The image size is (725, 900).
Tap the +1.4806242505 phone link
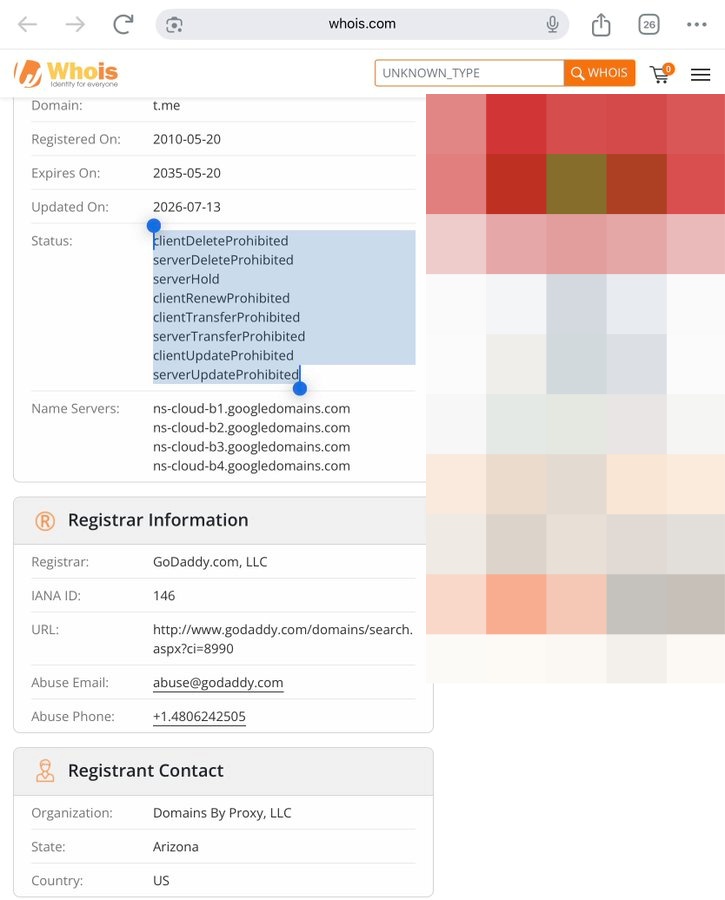[x=199, y=716]
